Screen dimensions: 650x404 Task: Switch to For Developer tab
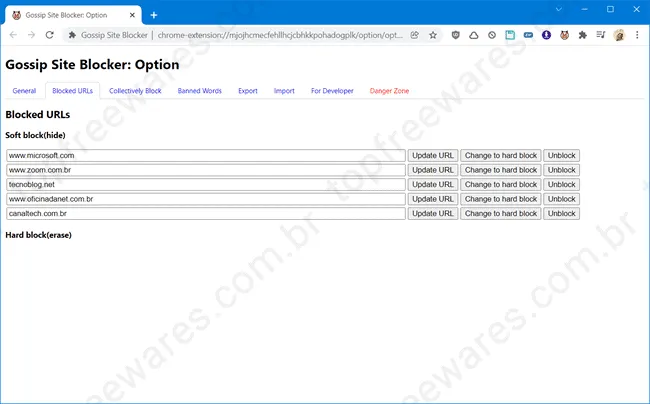point(332,91)
